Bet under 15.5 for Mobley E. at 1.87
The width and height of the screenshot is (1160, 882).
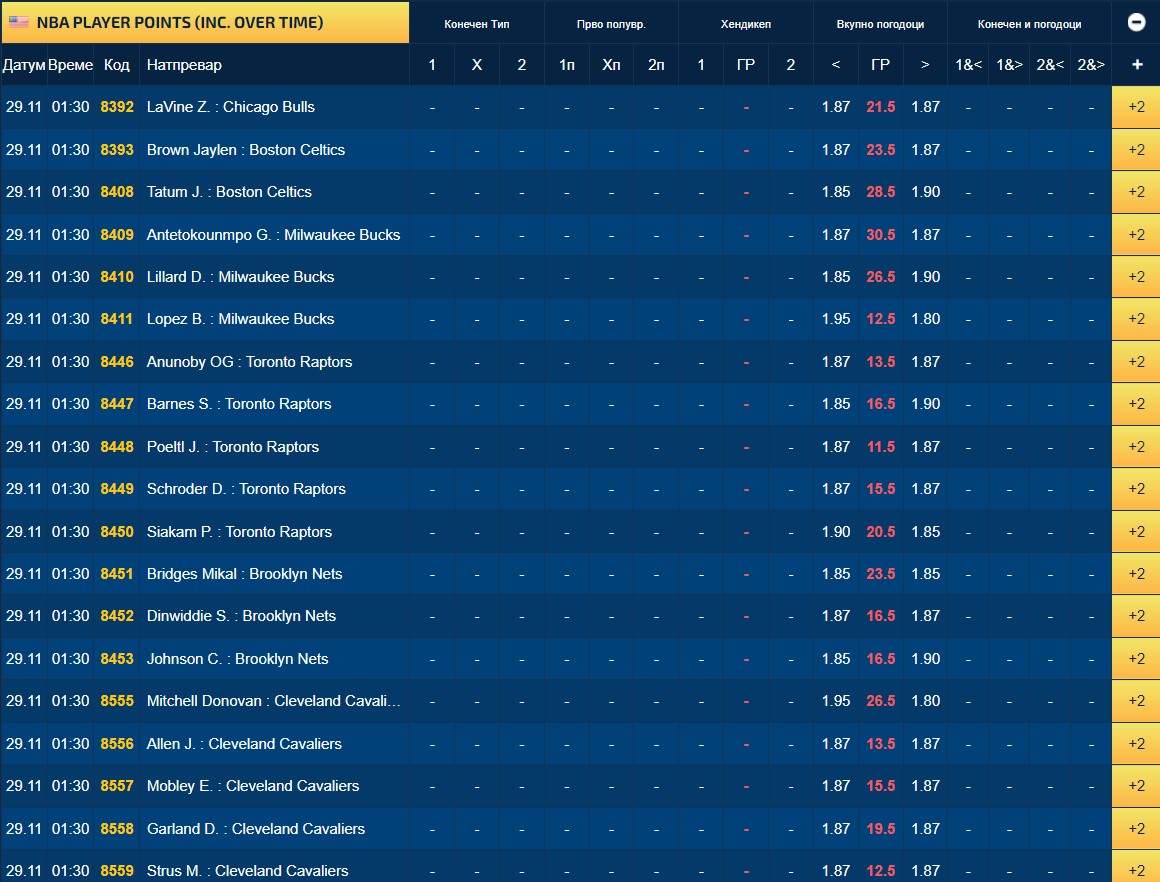(x=836, y=787)
